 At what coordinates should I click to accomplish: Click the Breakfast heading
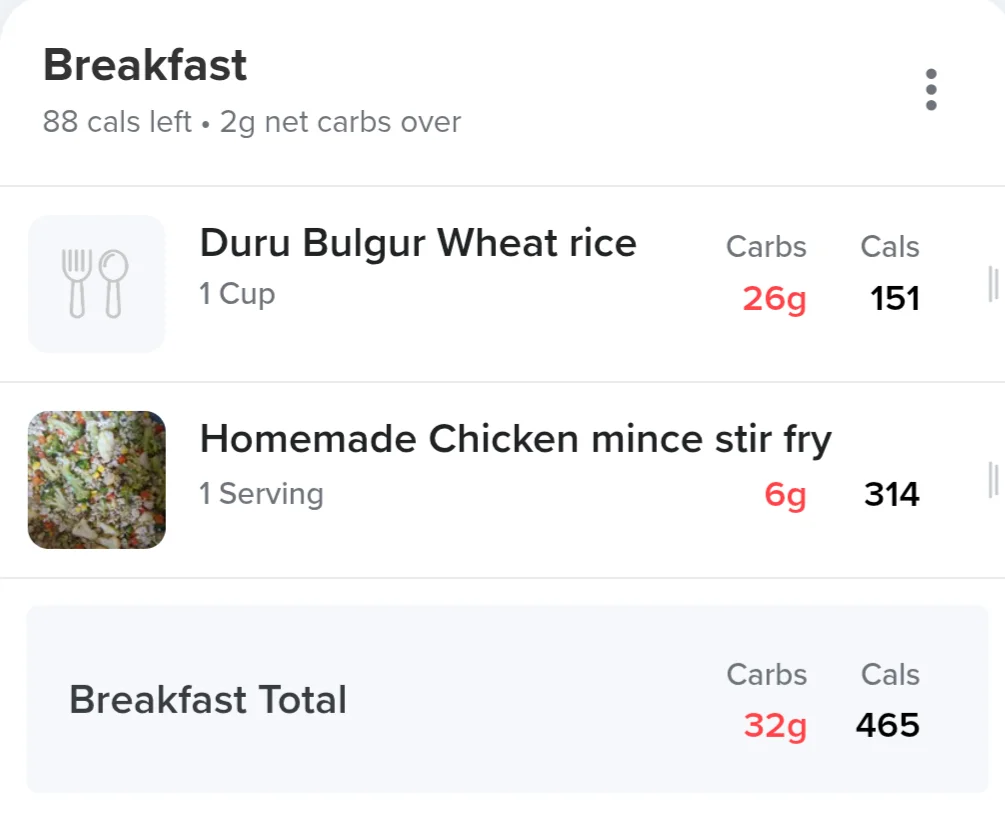145,65
